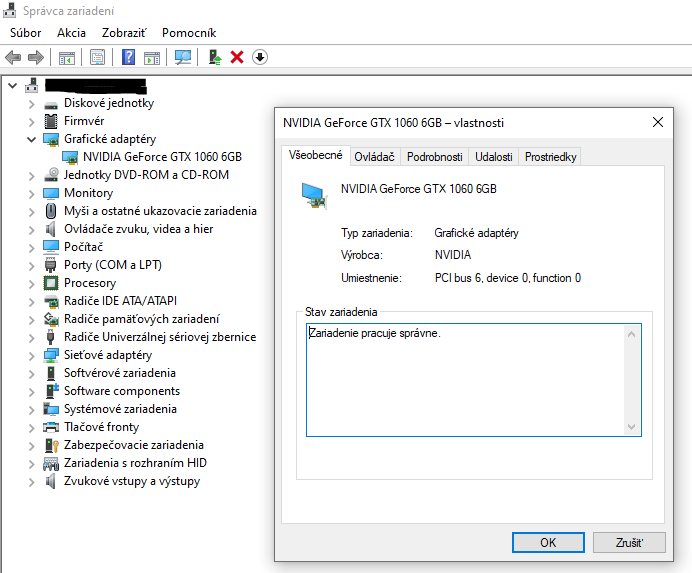Open the Zobraziť menu

(x=124, y=33)
